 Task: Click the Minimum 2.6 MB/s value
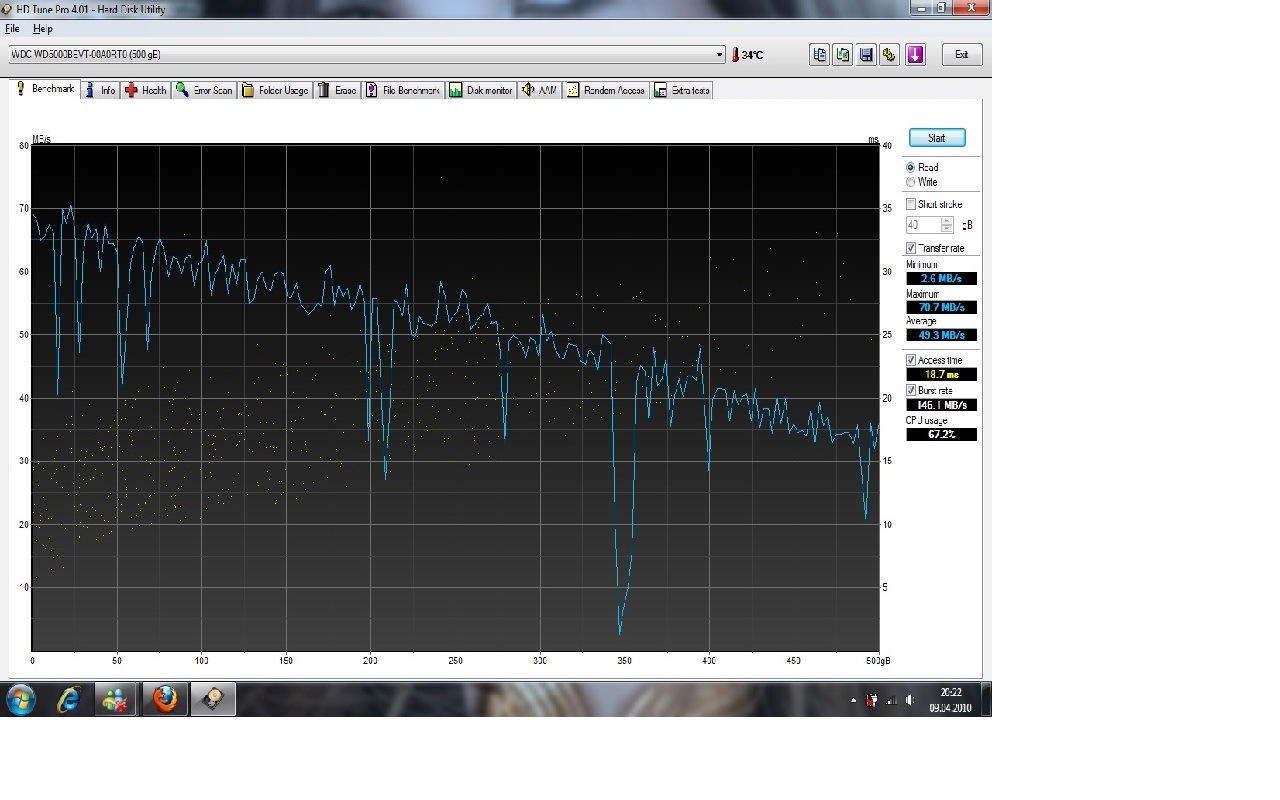click(941, 279)
